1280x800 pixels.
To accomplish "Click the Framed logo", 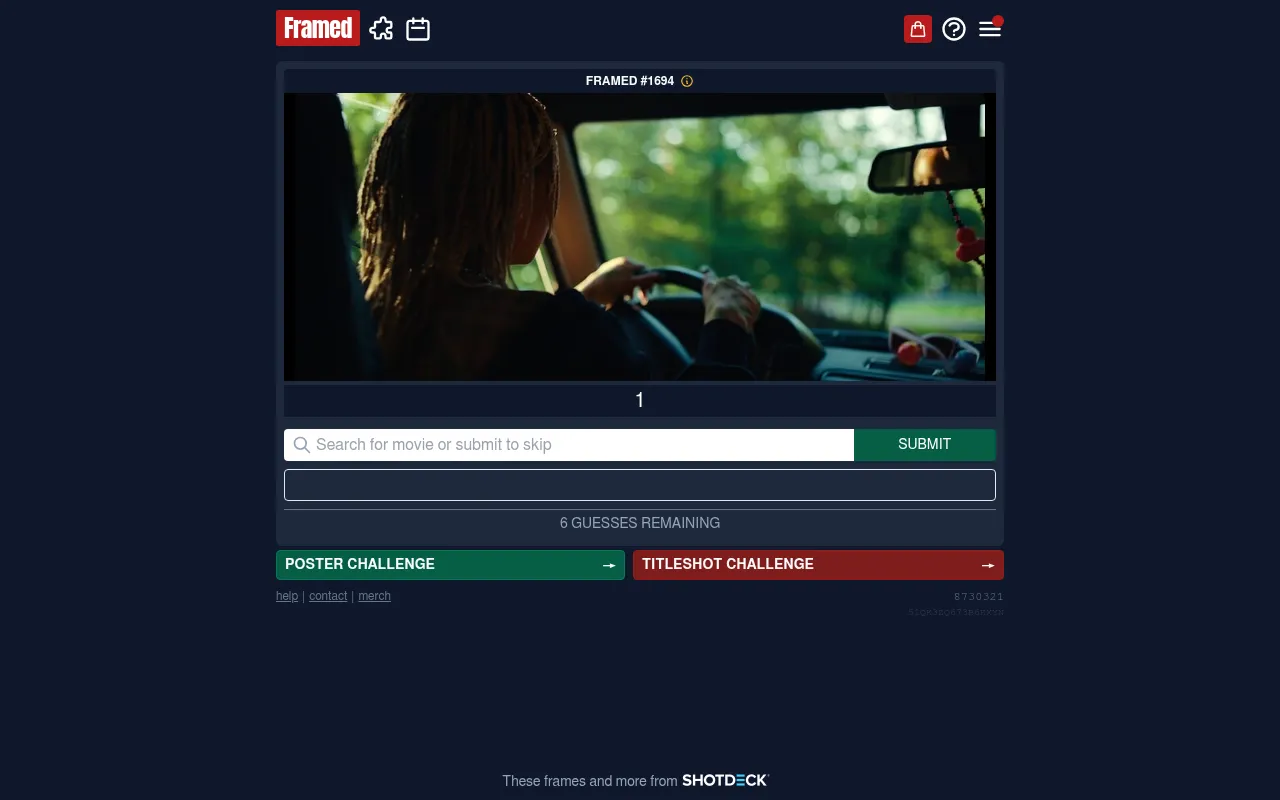I will click(318, 28).
